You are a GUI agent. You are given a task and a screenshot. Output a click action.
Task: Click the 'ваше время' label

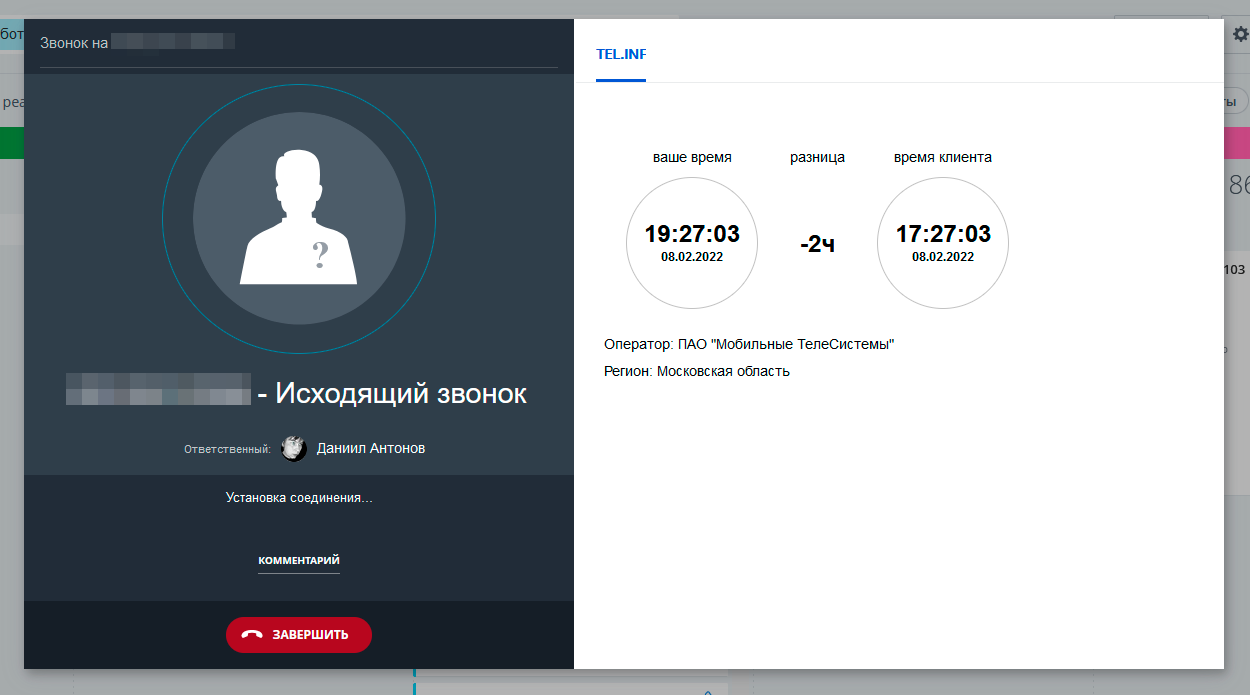[692, 157]
